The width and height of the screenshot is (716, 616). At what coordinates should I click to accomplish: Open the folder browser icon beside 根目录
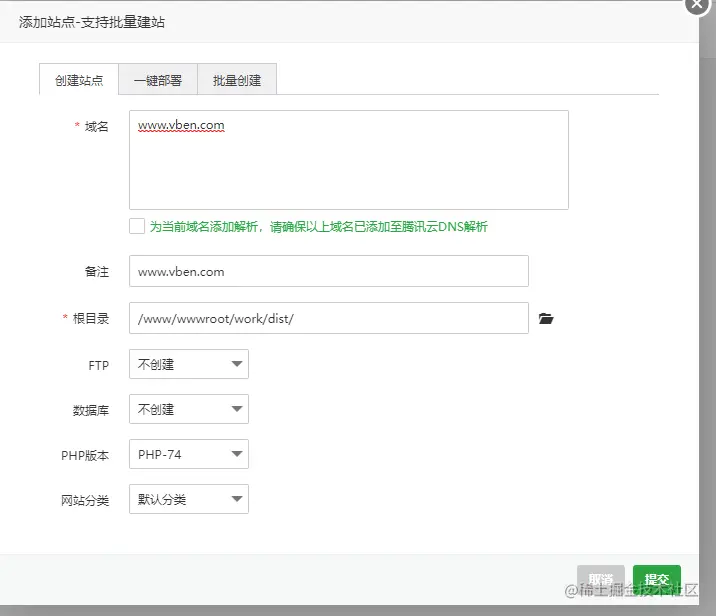click(x=546, y=318)
